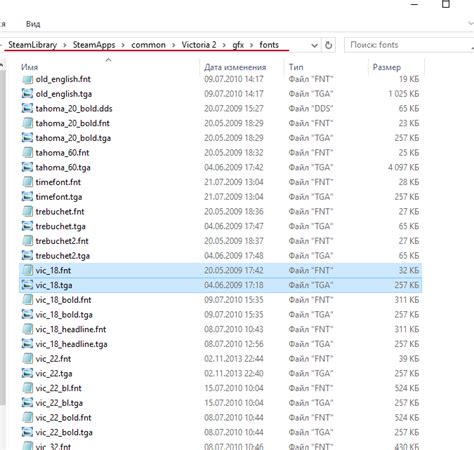Click the tahoma_20_bold.dds file icon
The width and height of the screenshot is (474, 450).
tap(27, 109)
